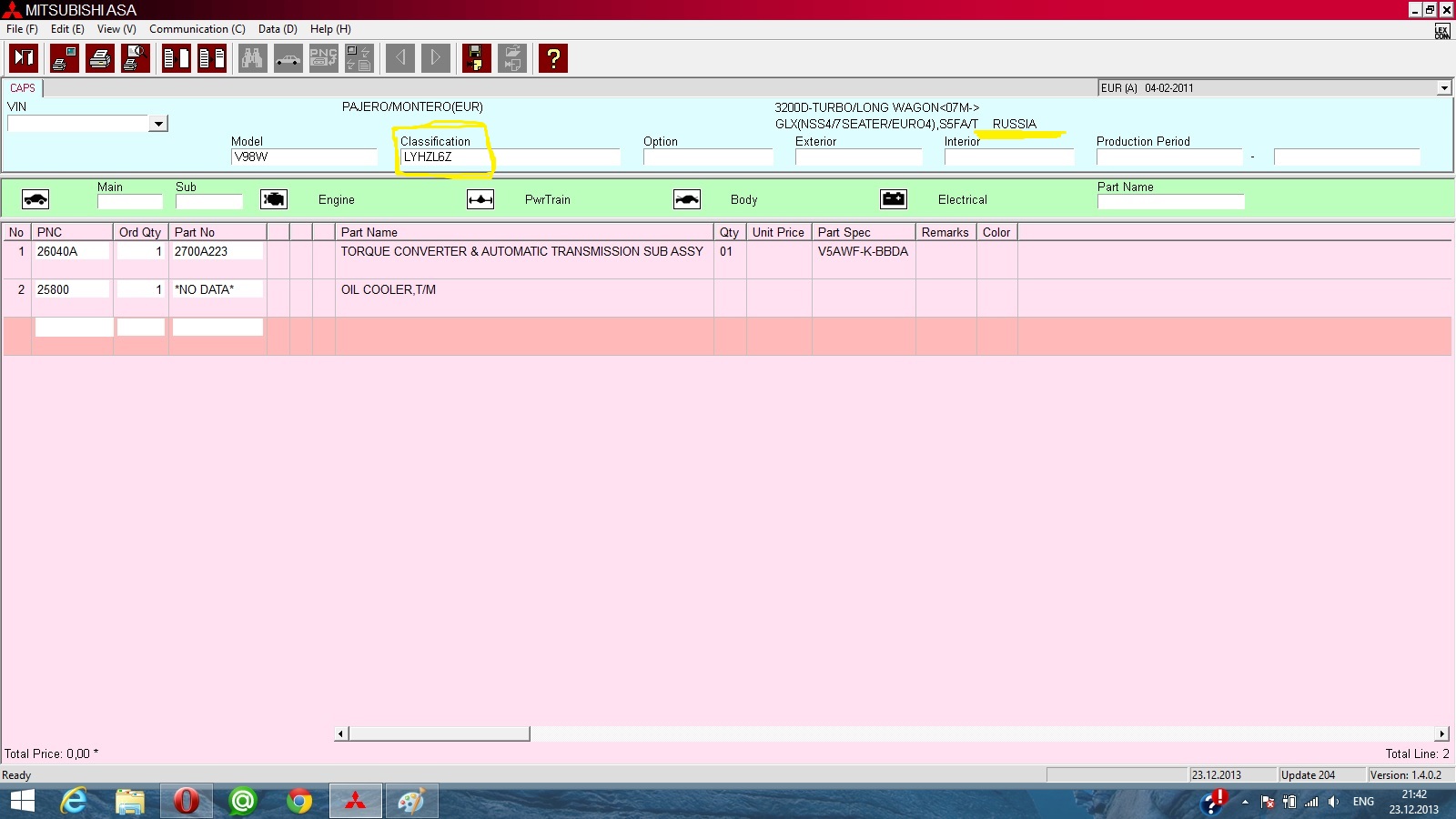
Task: Open the Communication menu
Action: (197, 29)
